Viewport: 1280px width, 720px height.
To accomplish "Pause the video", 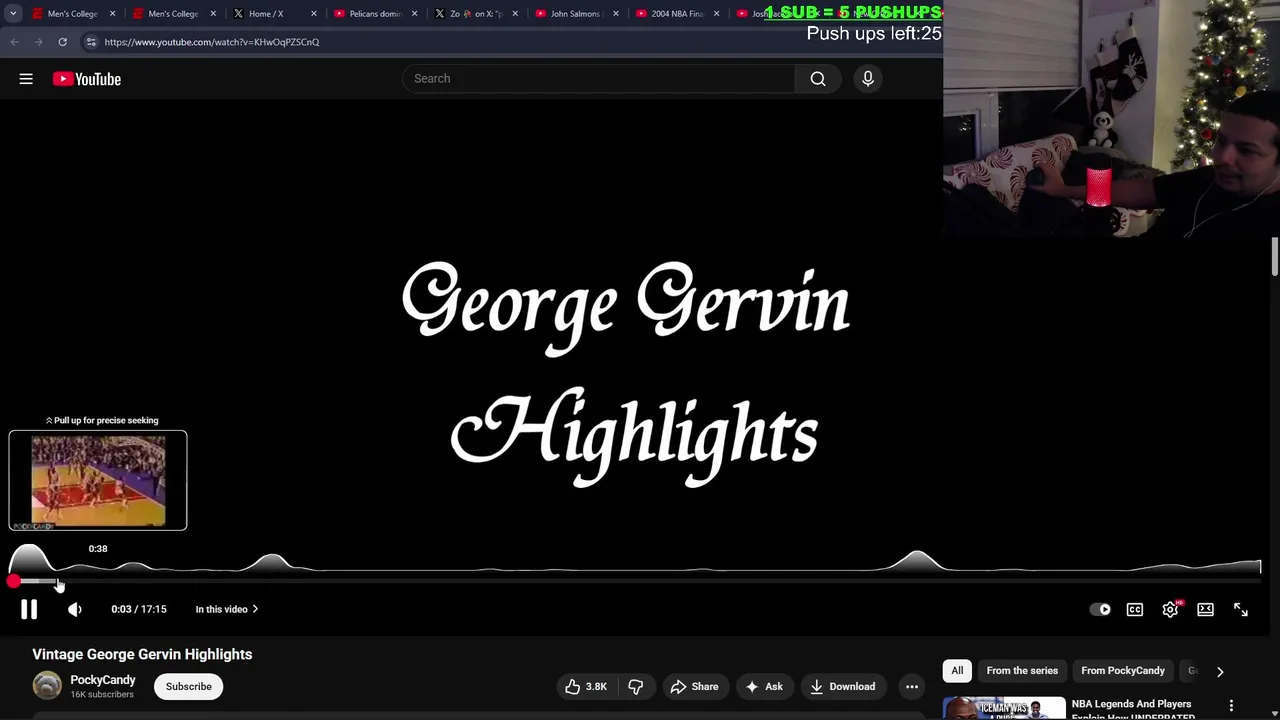I will (x=28, y=609).
